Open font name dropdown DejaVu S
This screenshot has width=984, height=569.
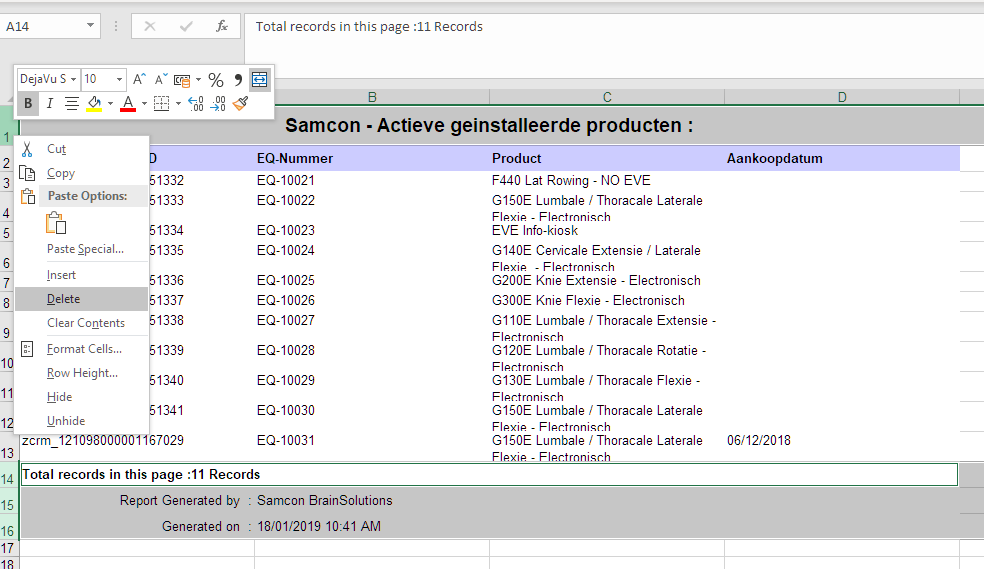coord(73,79)
